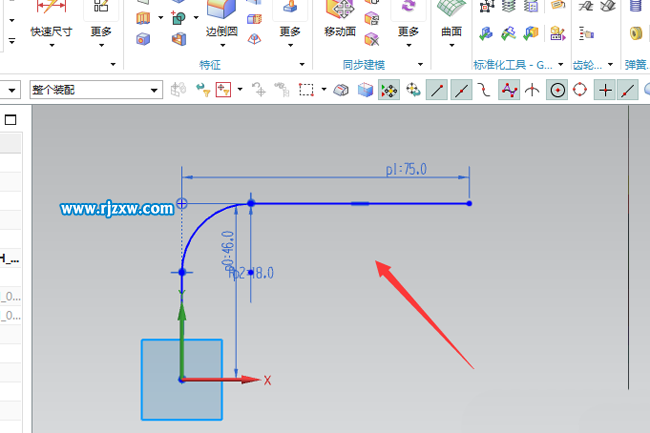Select the p0:46.0 vertical dimension

(228, 252)
